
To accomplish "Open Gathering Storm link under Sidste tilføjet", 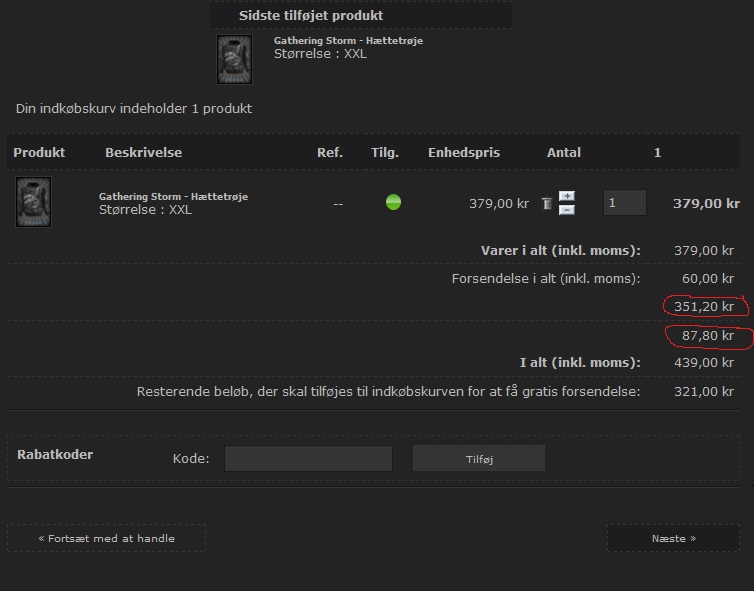I will click(349, 40).
